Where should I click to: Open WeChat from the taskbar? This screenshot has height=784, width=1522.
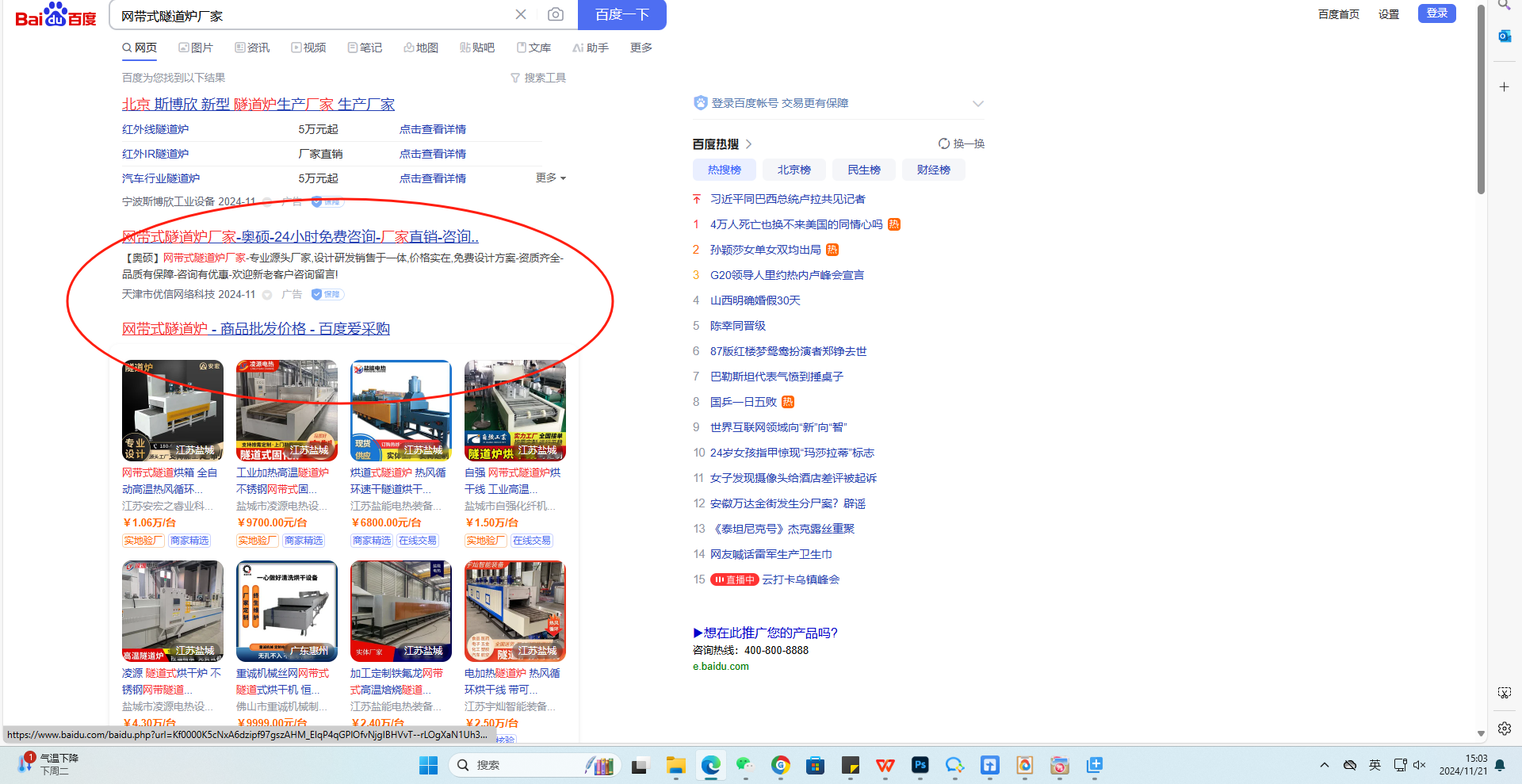point(744,765)
